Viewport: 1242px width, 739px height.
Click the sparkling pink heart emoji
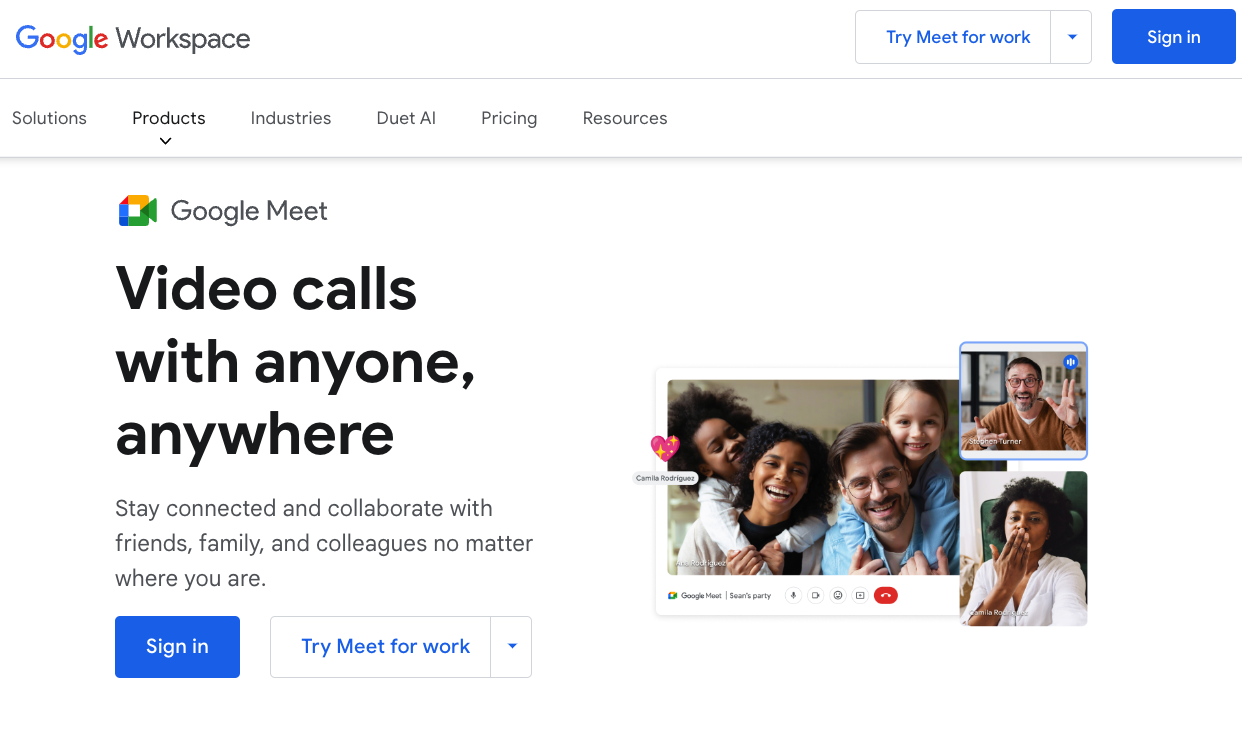coord(665,448)
